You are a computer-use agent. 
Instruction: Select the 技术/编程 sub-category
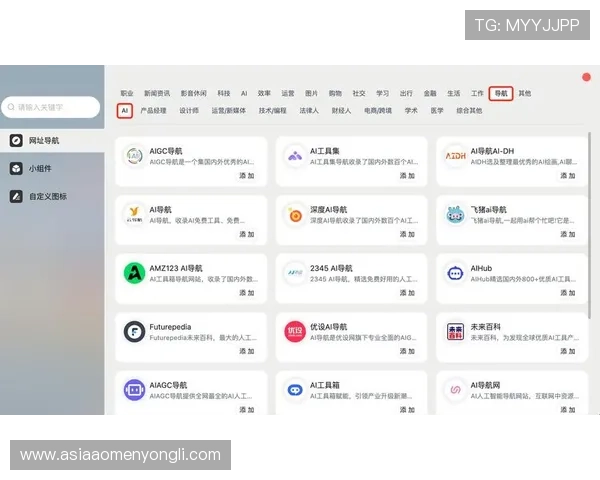[272, 111]
